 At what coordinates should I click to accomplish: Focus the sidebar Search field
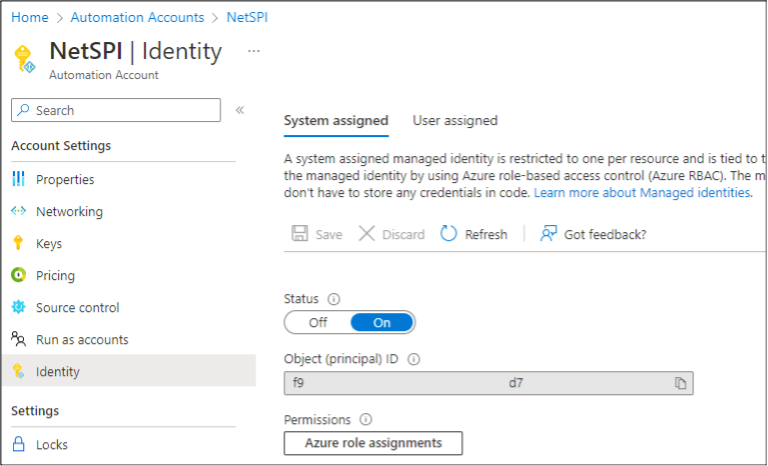pos(116,110)
